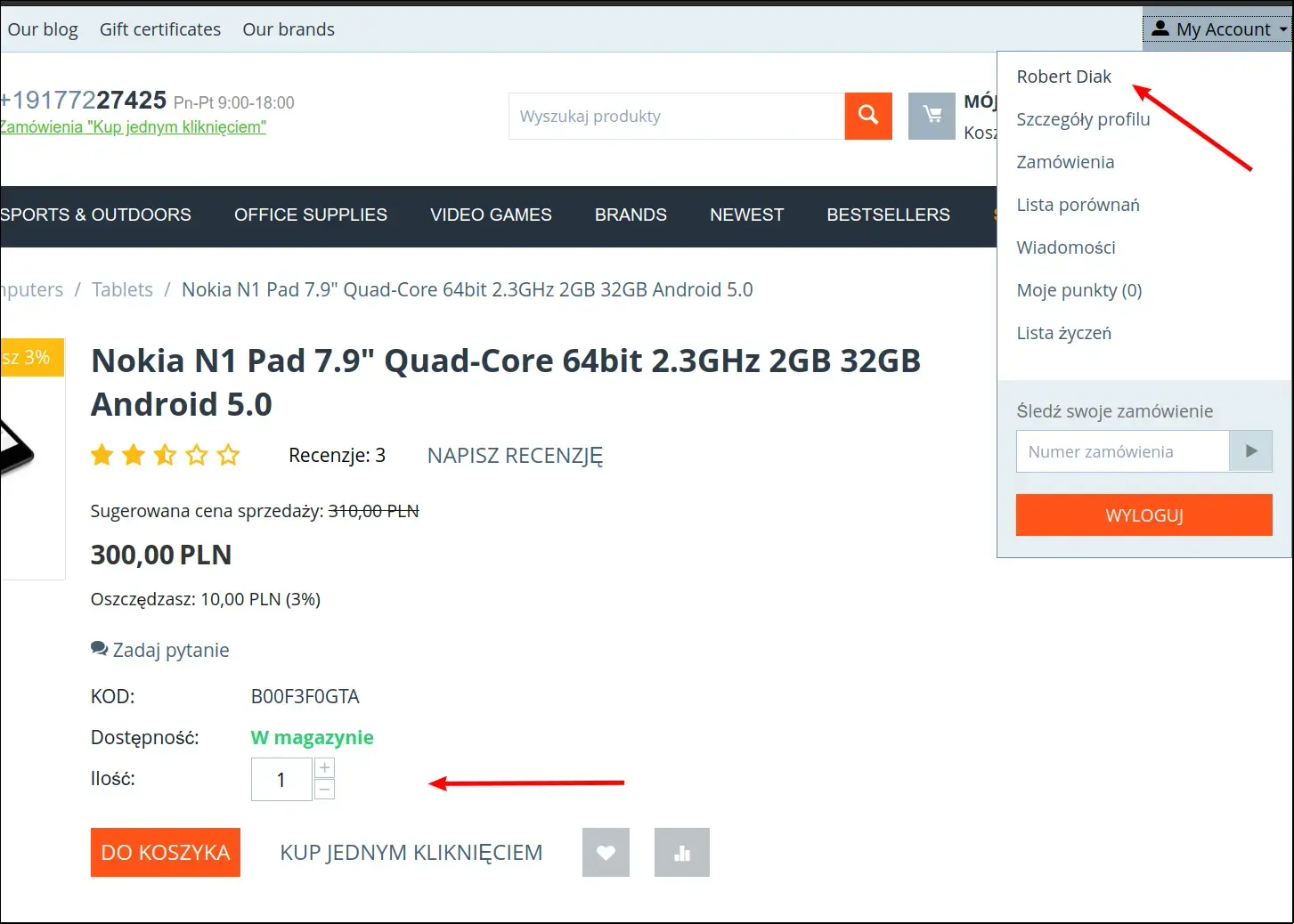Add product to comparison chart icon
Image resolution: width=1294 pixels, height=924 pixels.
(682, 853)
